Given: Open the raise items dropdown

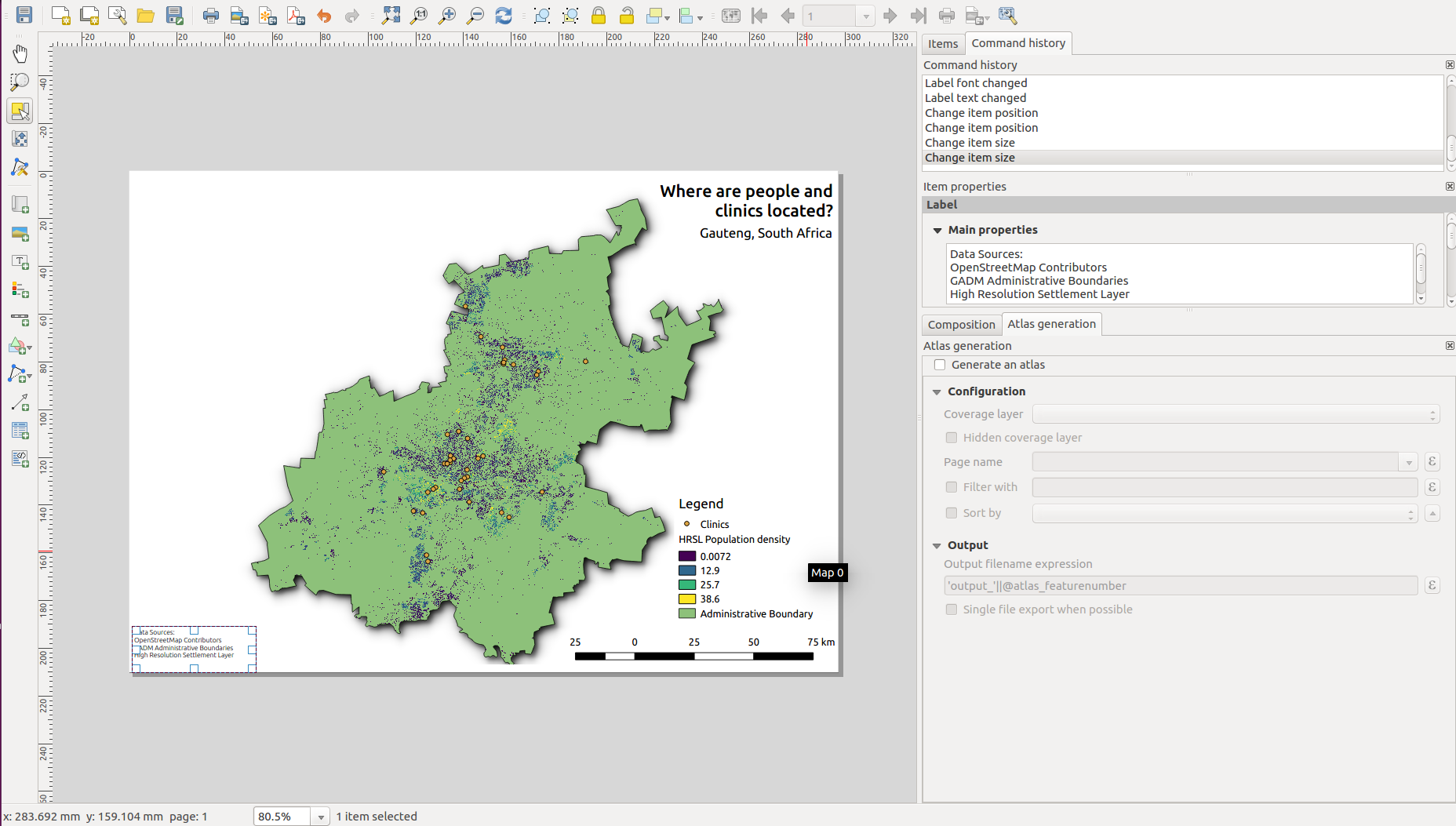Looking at the screenshot, I should coord(668,16).
